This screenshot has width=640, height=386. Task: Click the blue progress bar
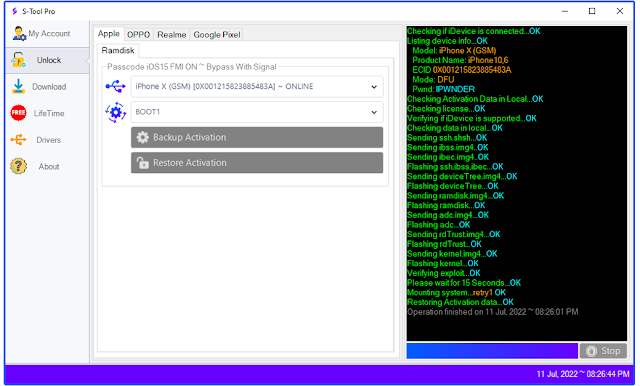[492, 351]
